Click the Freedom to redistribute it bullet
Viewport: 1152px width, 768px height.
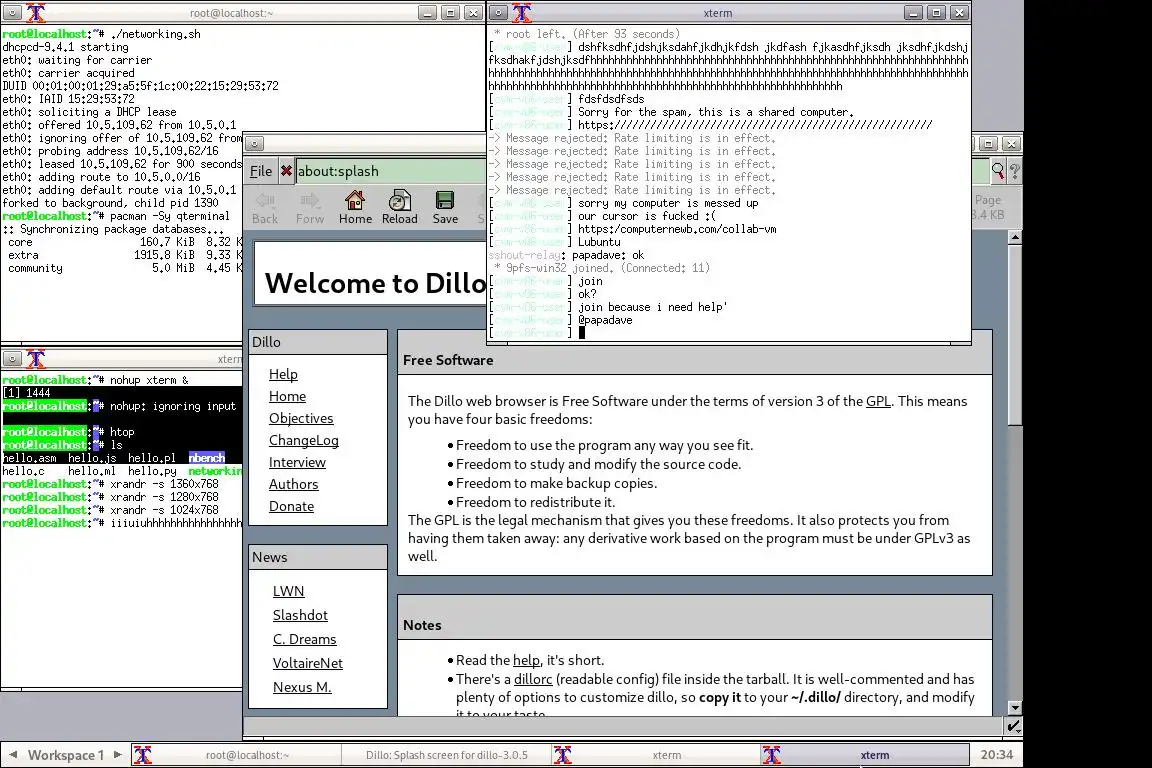pos(535,503)
